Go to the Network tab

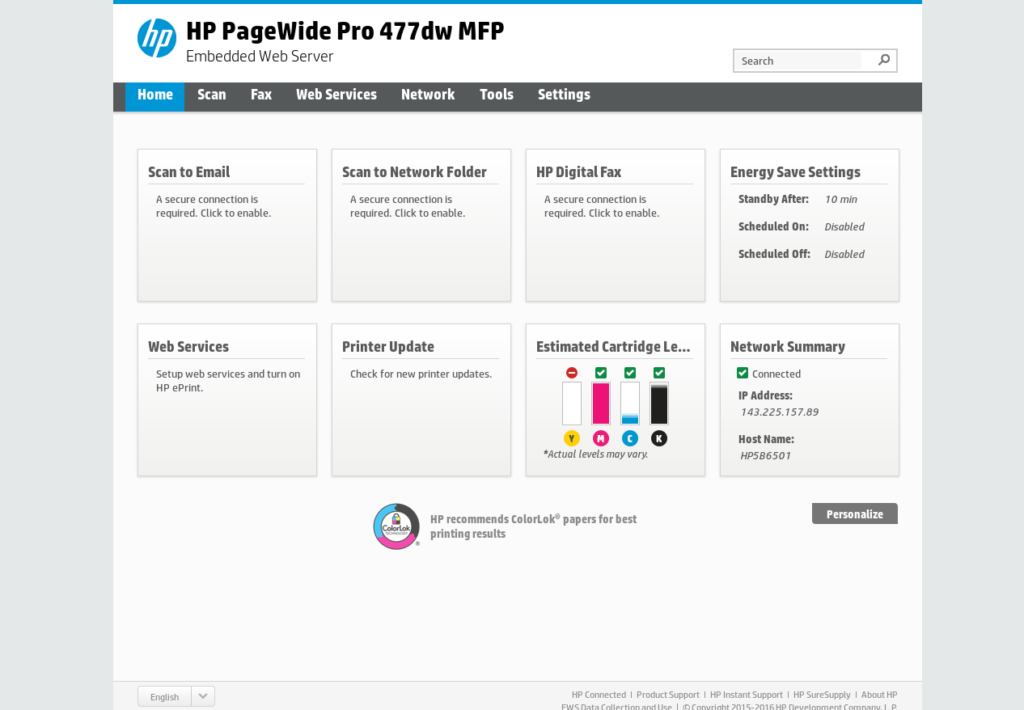428,95
